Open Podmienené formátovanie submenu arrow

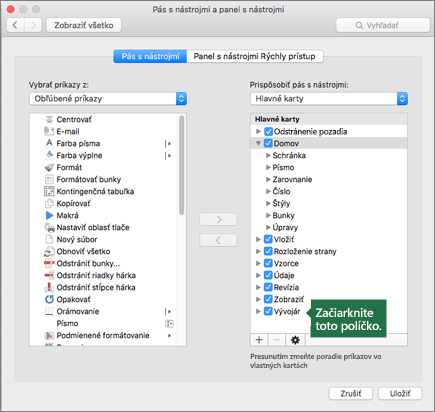pyautogui.click(x=169, y=336)
